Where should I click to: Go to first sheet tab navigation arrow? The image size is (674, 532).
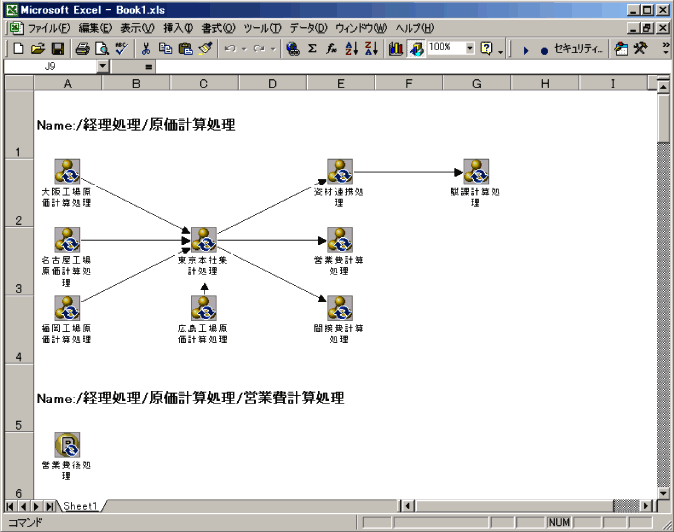(x=11, y=506)
